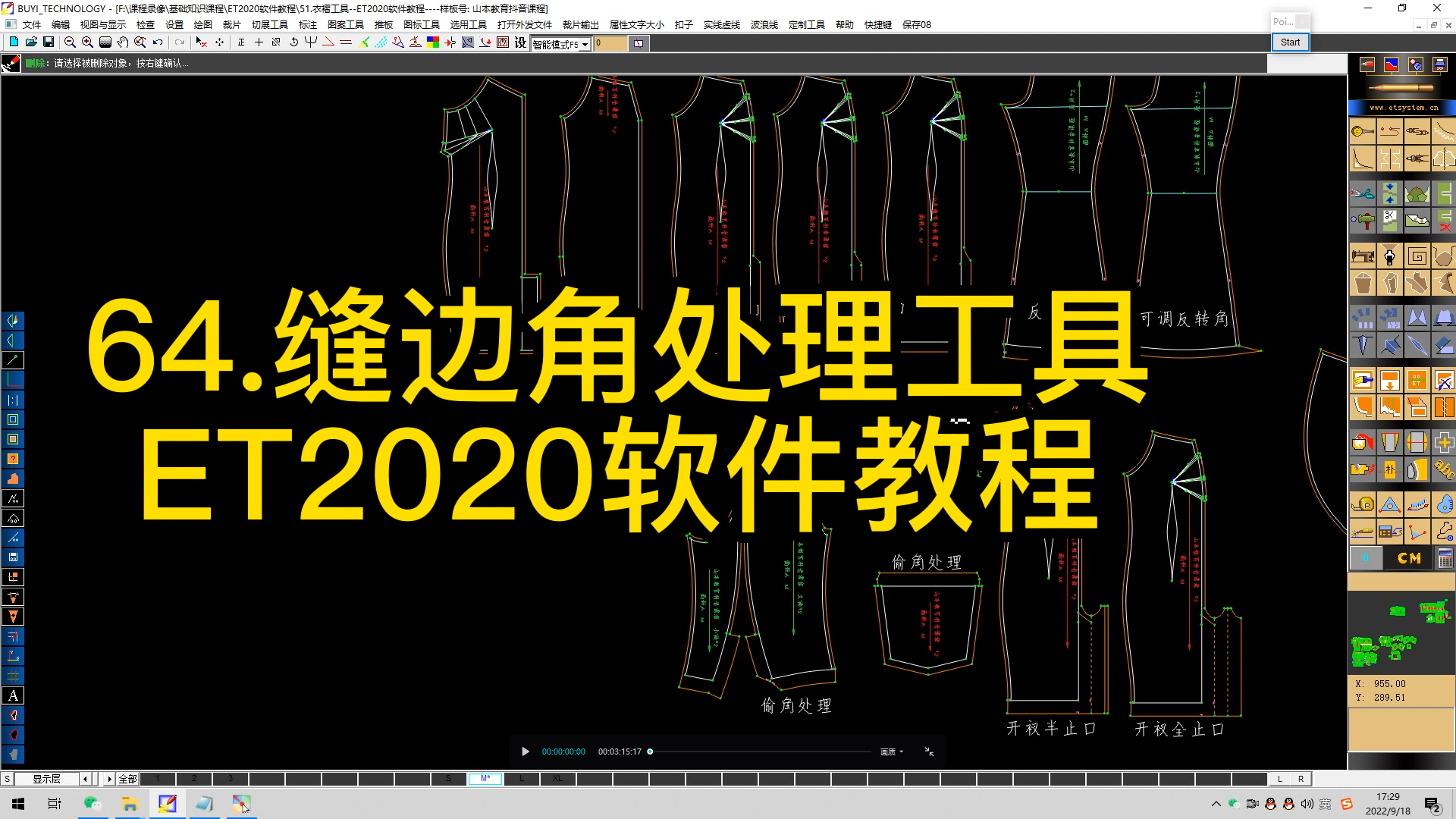Click the L button at bar end
The image size is (1456, 819).
[x=1280, y=779]
